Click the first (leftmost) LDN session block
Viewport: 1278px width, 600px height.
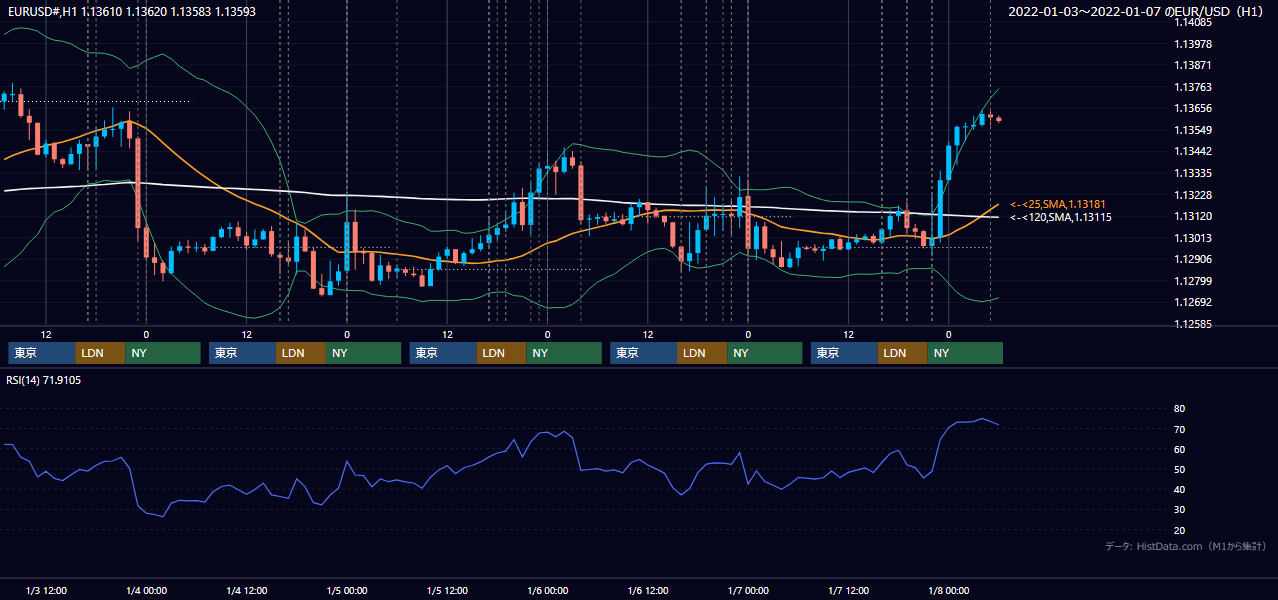(x=101, y=353)
